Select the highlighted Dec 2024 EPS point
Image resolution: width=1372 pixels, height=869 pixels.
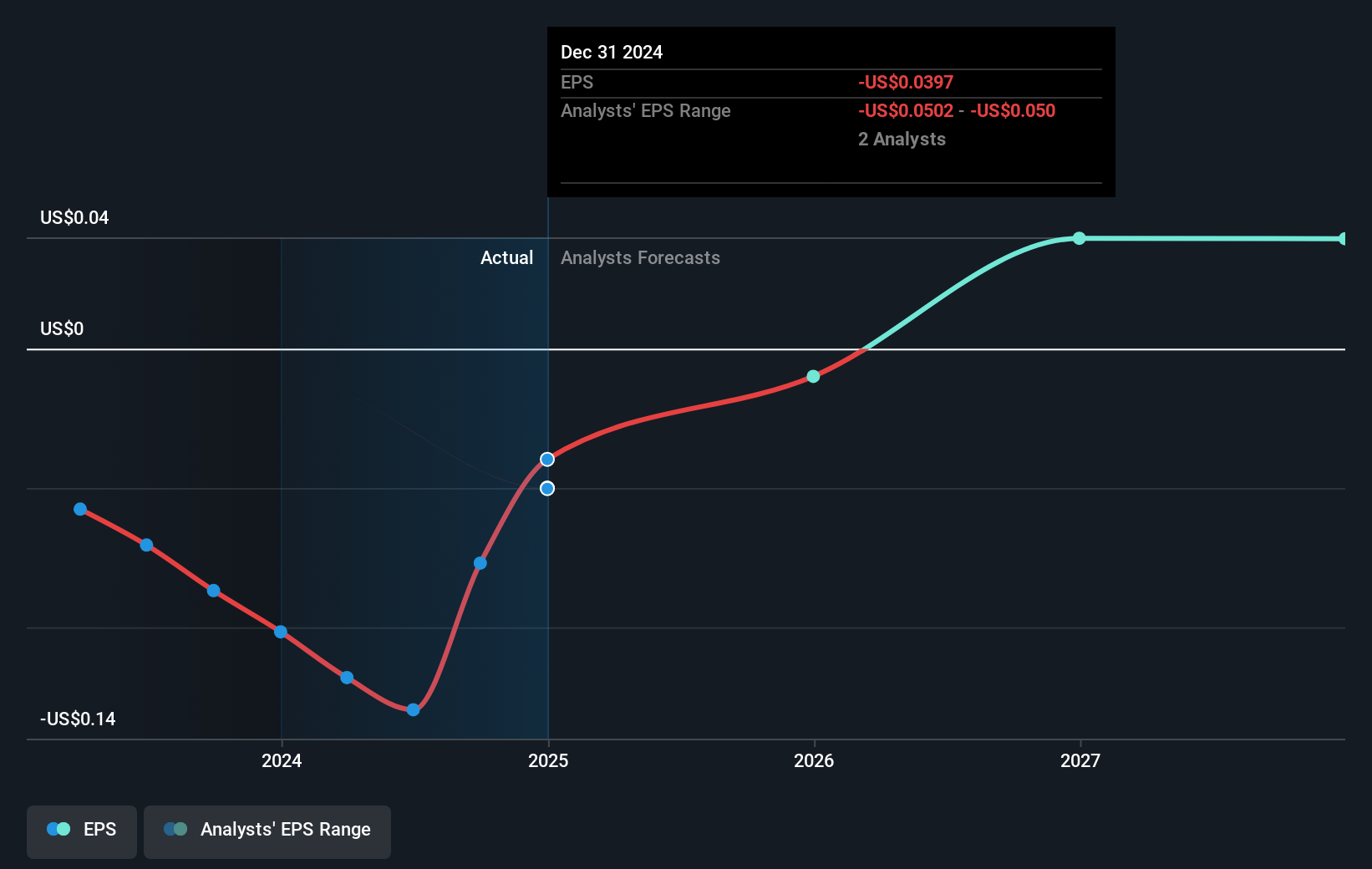point(547,458)
